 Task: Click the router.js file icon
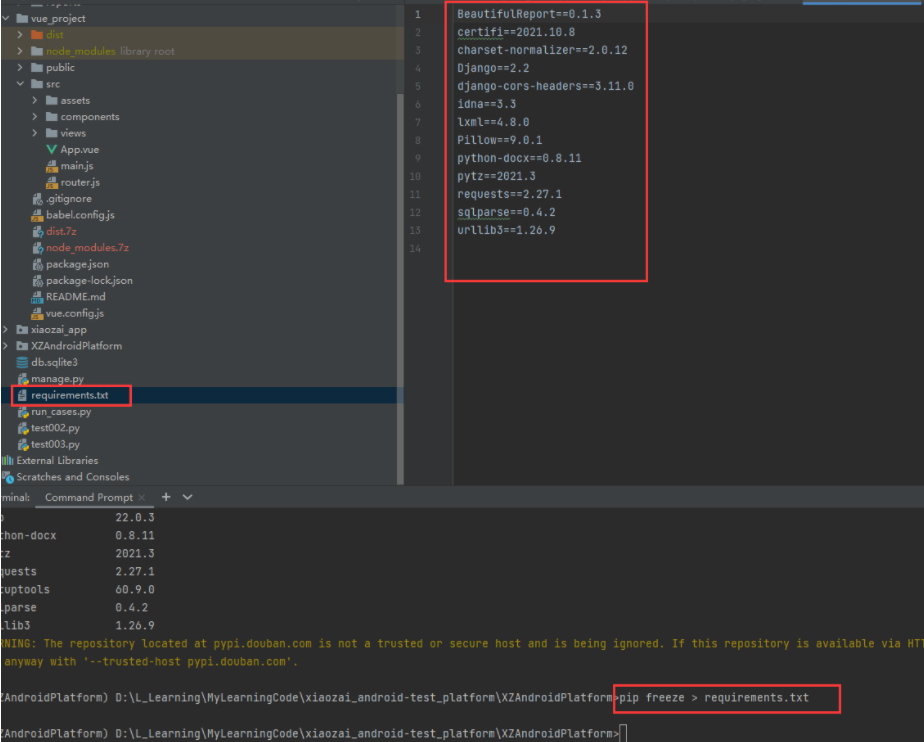[52, 183]
